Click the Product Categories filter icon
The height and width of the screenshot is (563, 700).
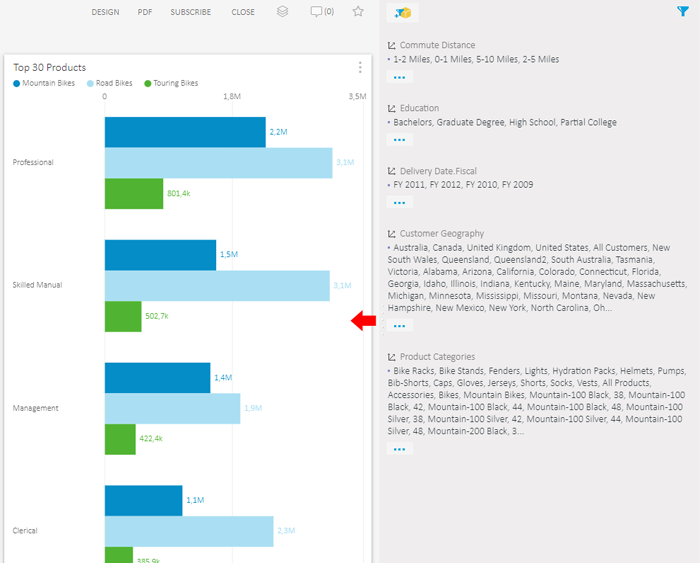392,357
